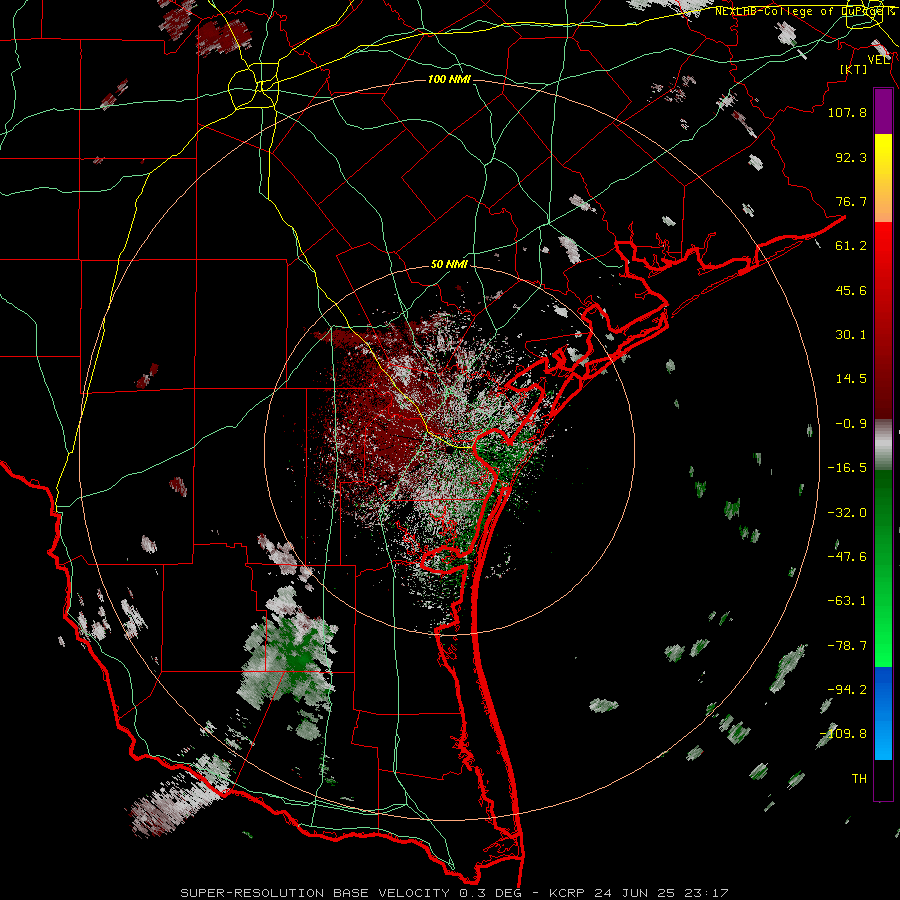Click the -78.7 velocity scale value
Screen dimensions: 900x900
coord(847,646)
